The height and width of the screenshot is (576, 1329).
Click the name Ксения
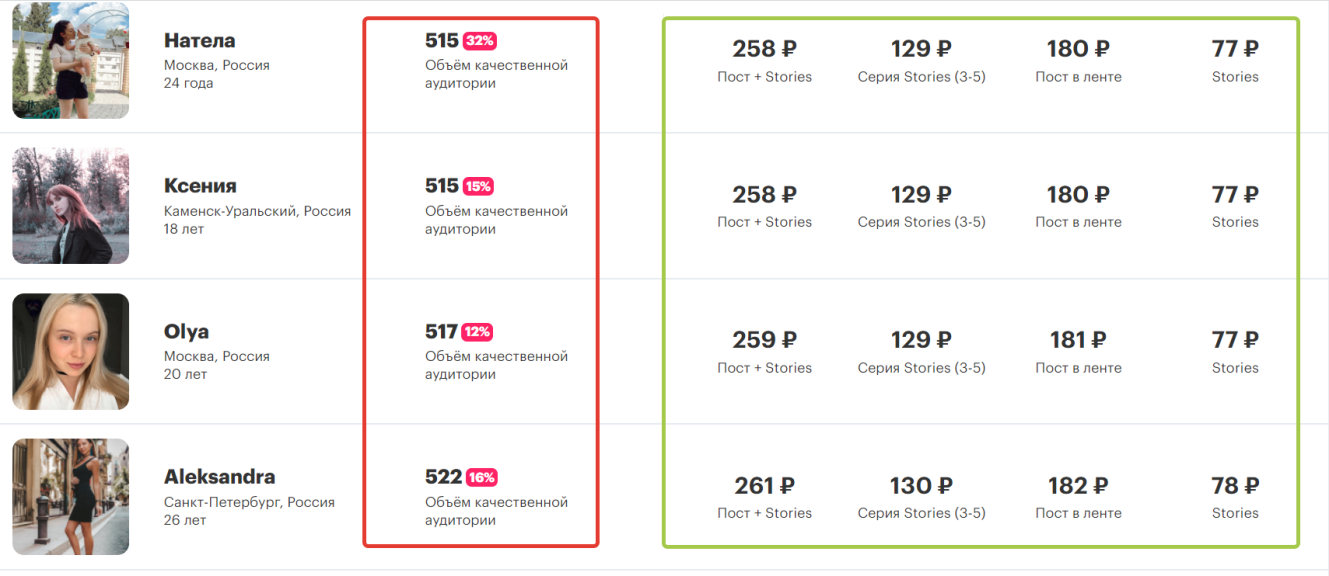(x=200, y=186)
